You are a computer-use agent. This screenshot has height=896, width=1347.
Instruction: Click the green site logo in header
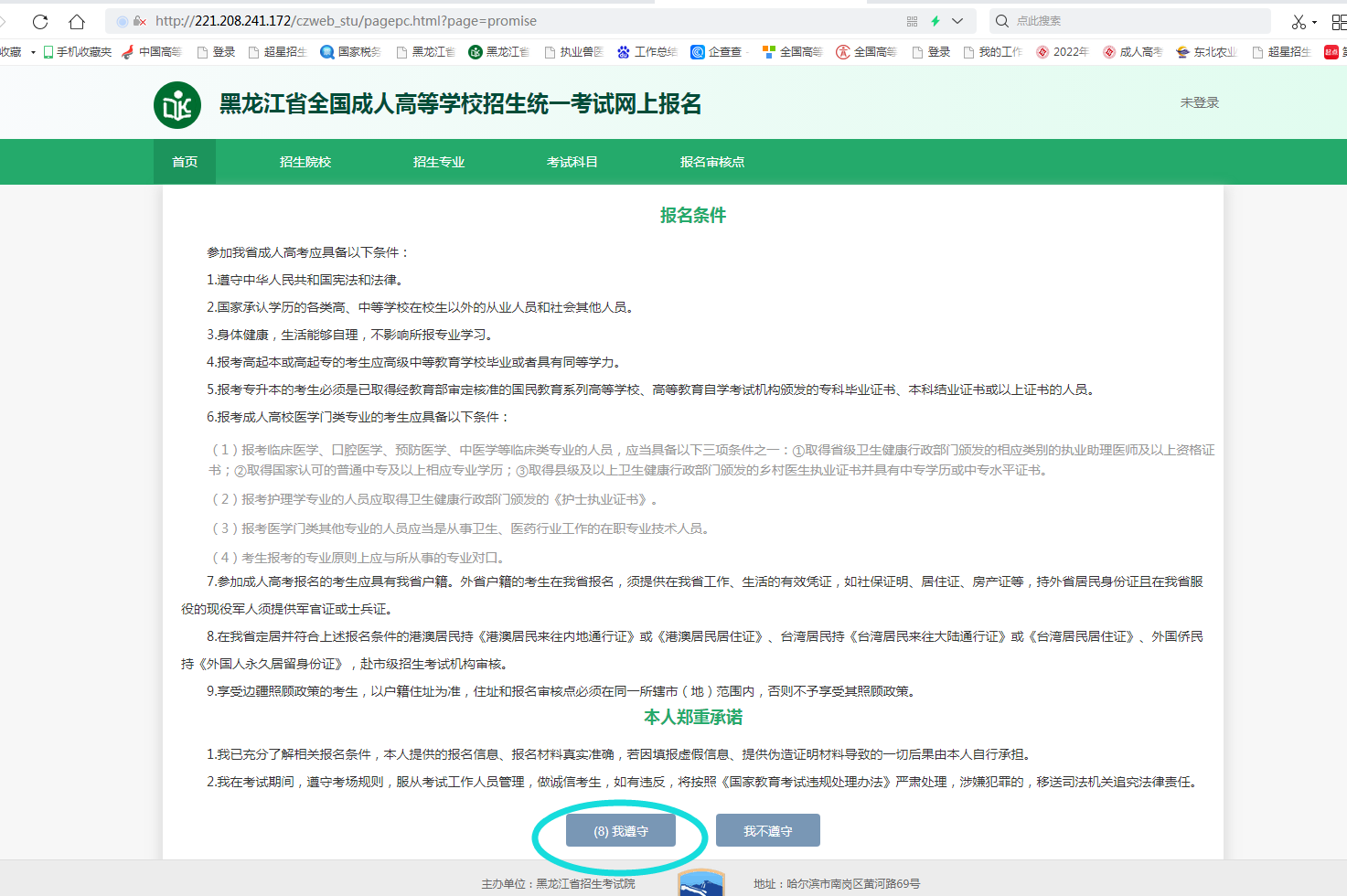(177, 105)
